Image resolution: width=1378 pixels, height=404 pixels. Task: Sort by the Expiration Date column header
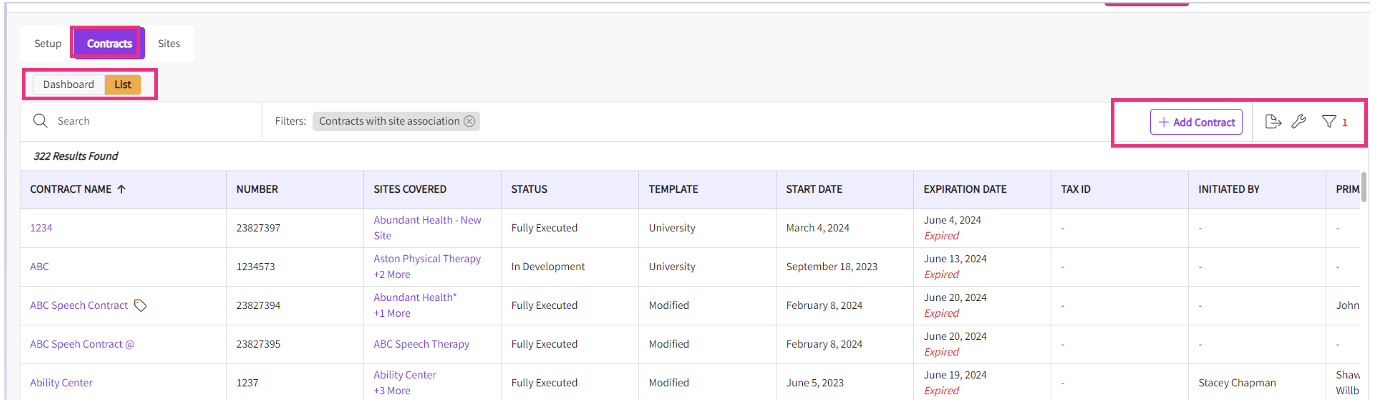965,189
